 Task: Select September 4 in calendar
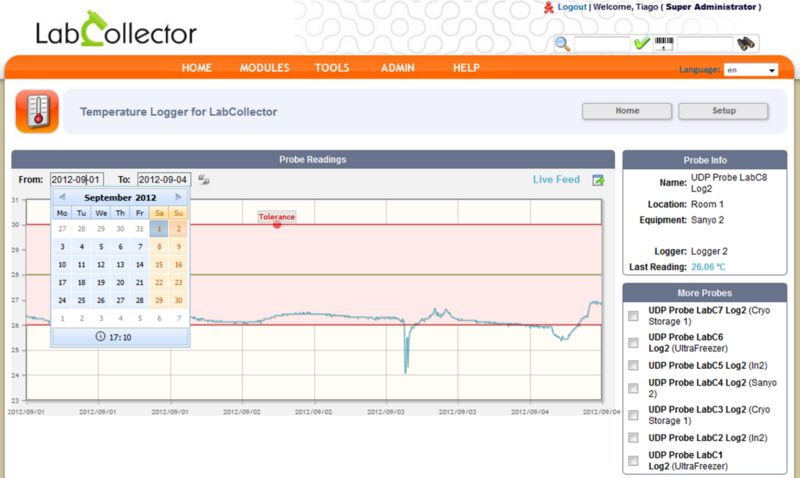[82, 247]
